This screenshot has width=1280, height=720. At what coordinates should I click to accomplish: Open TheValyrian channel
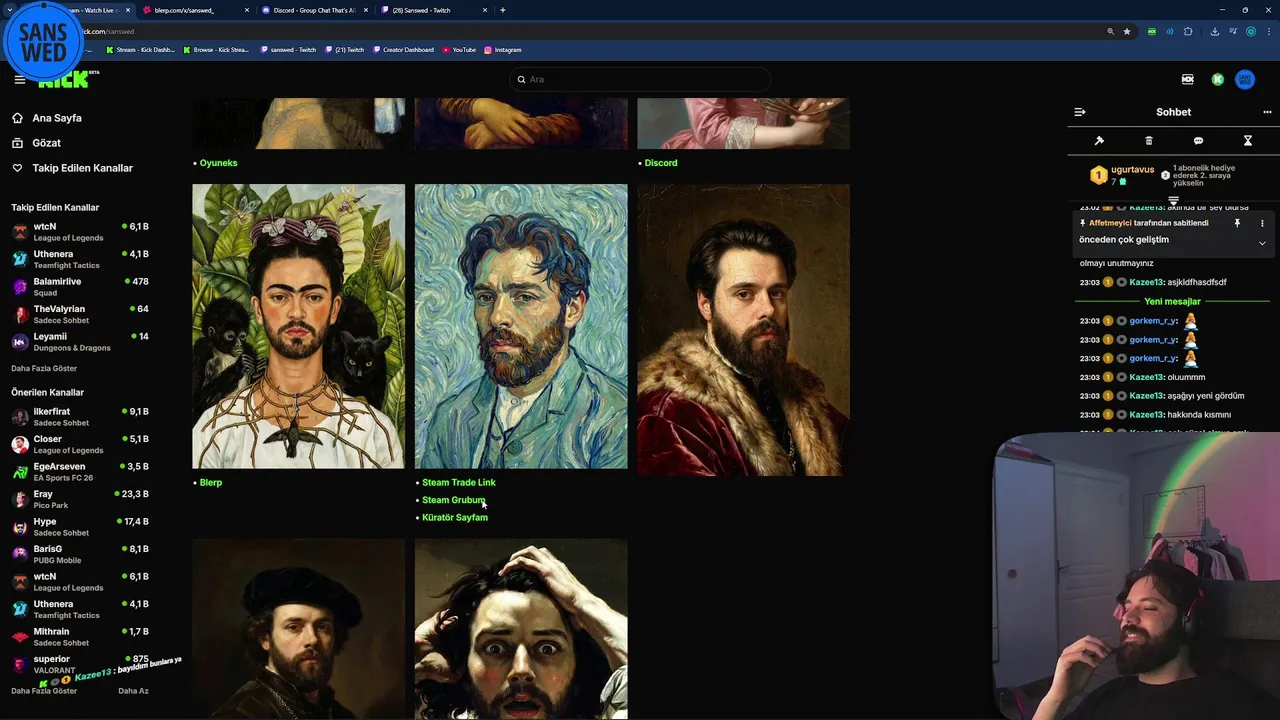coord(80,314)
